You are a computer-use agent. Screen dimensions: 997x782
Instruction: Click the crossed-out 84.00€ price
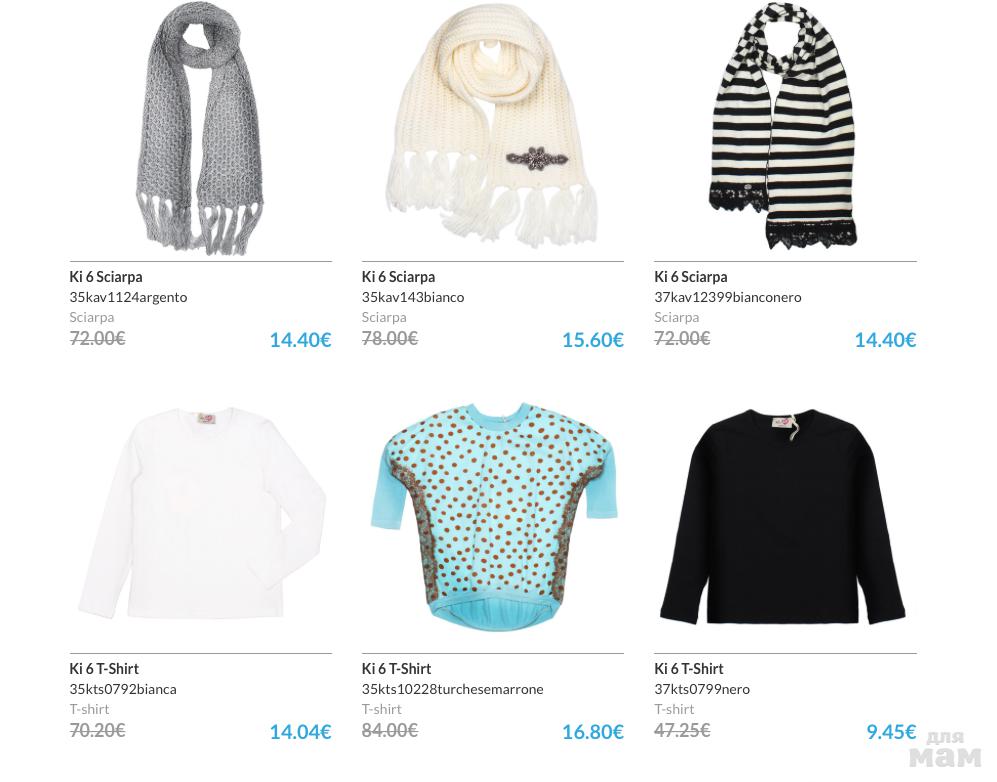pos(390,731)
